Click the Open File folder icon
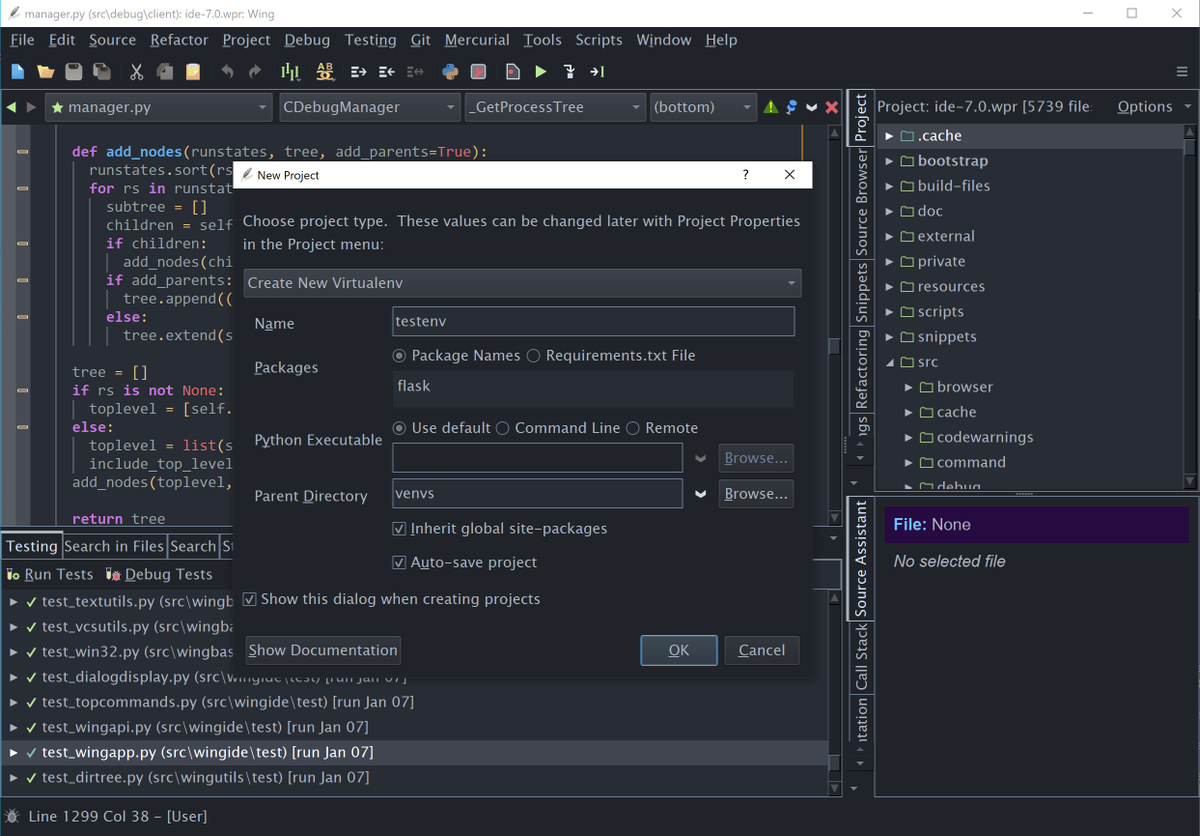The height and width of the screenshot is (836, 1200). click(x=45, y=72)
